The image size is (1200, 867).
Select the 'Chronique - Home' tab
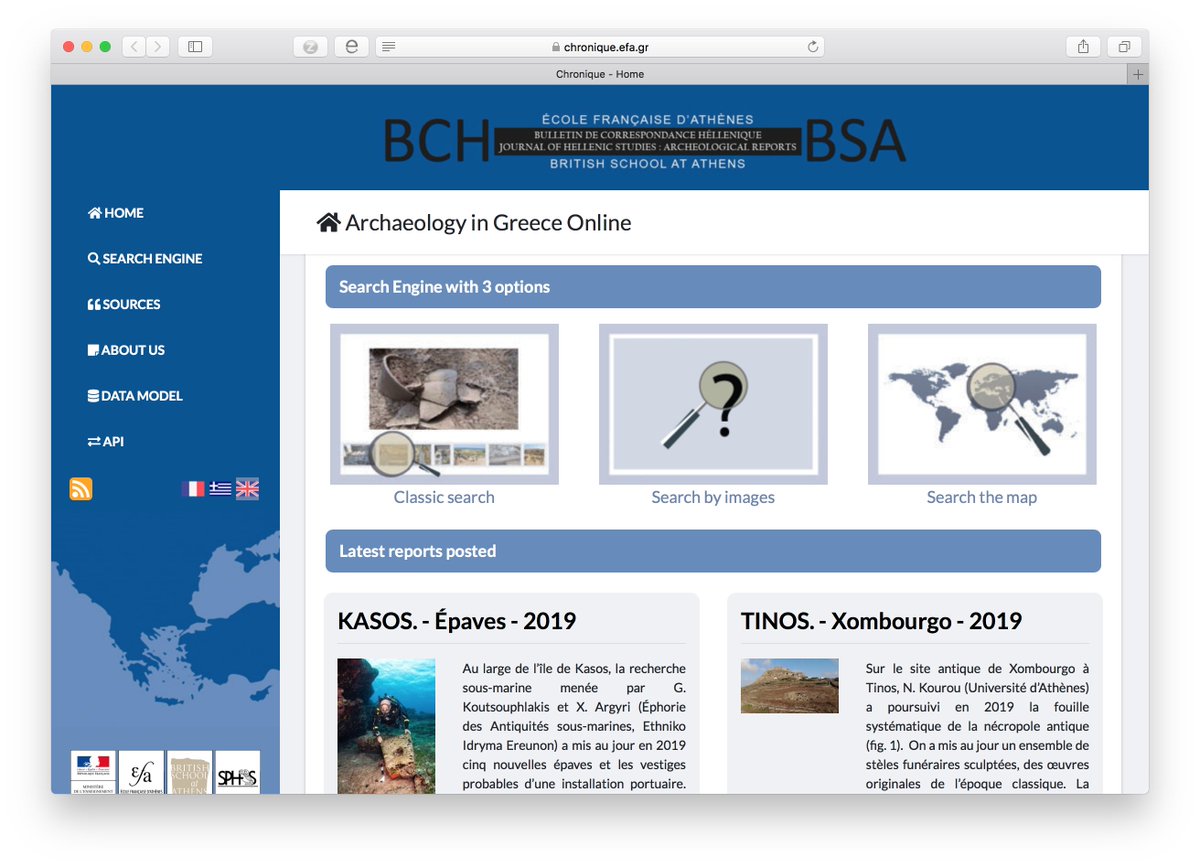(600, 74)
